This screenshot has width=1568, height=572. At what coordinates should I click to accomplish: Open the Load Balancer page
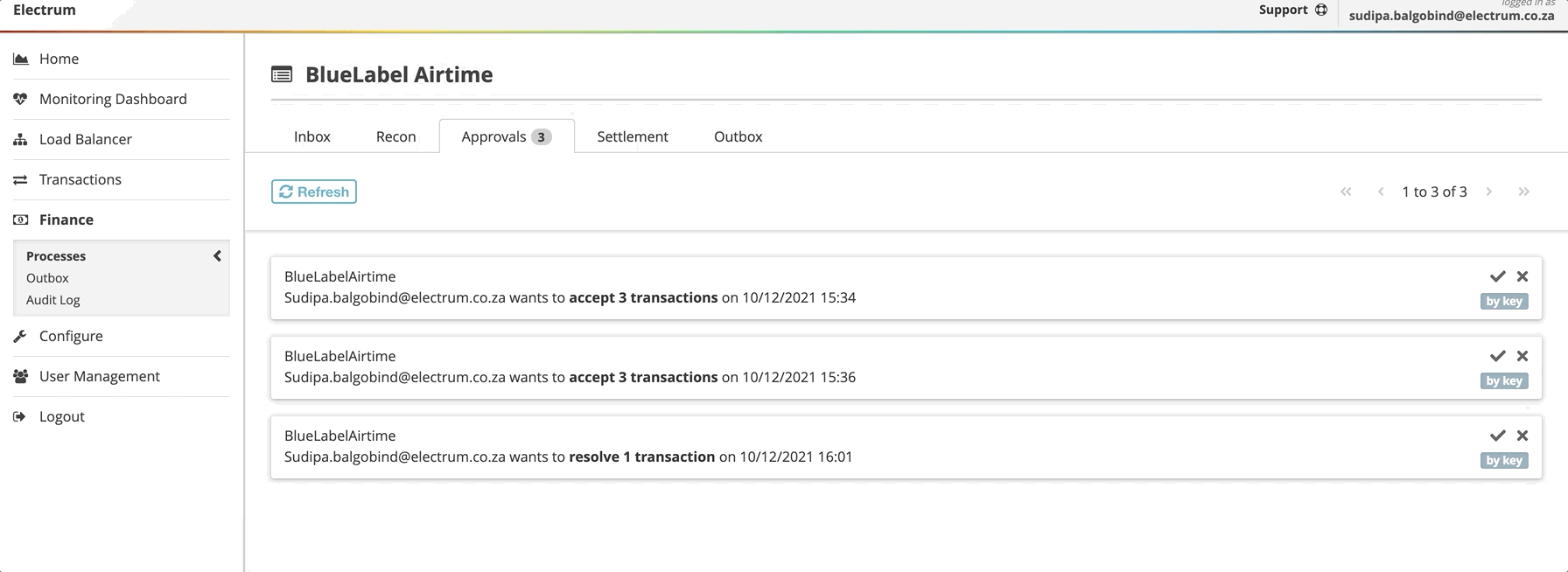pyautogui.click(x=85, y=139)
